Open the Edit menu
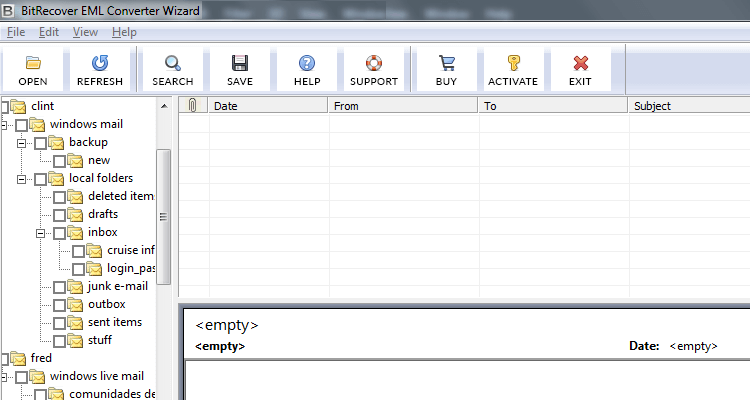 [49, 32]
